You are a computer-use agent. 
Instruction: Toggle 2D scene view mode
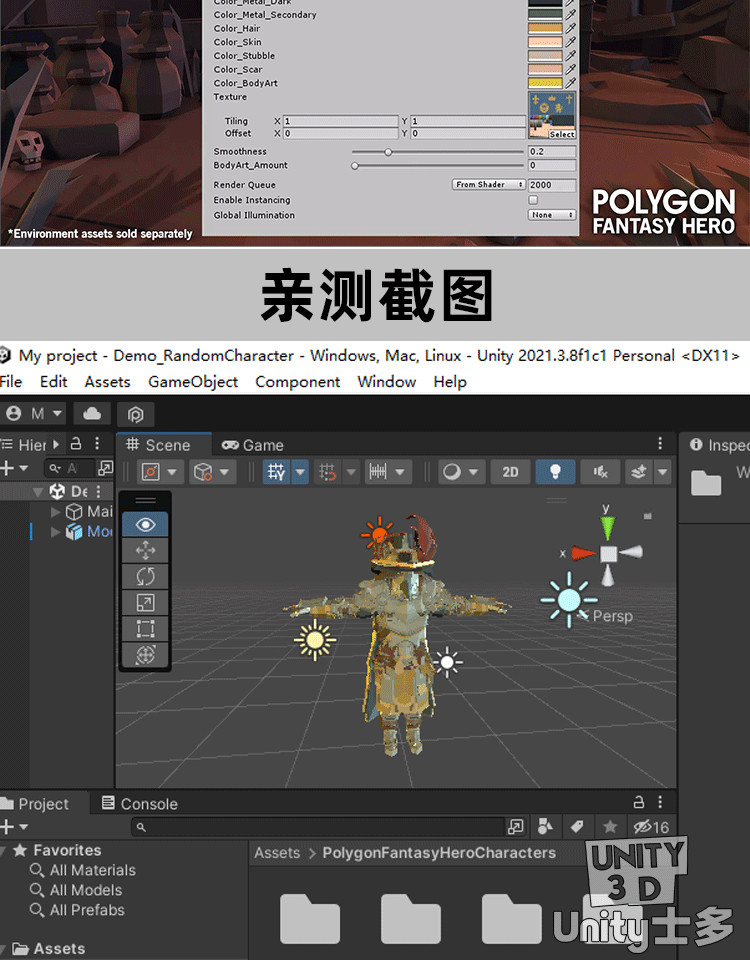tap(510, 472)
